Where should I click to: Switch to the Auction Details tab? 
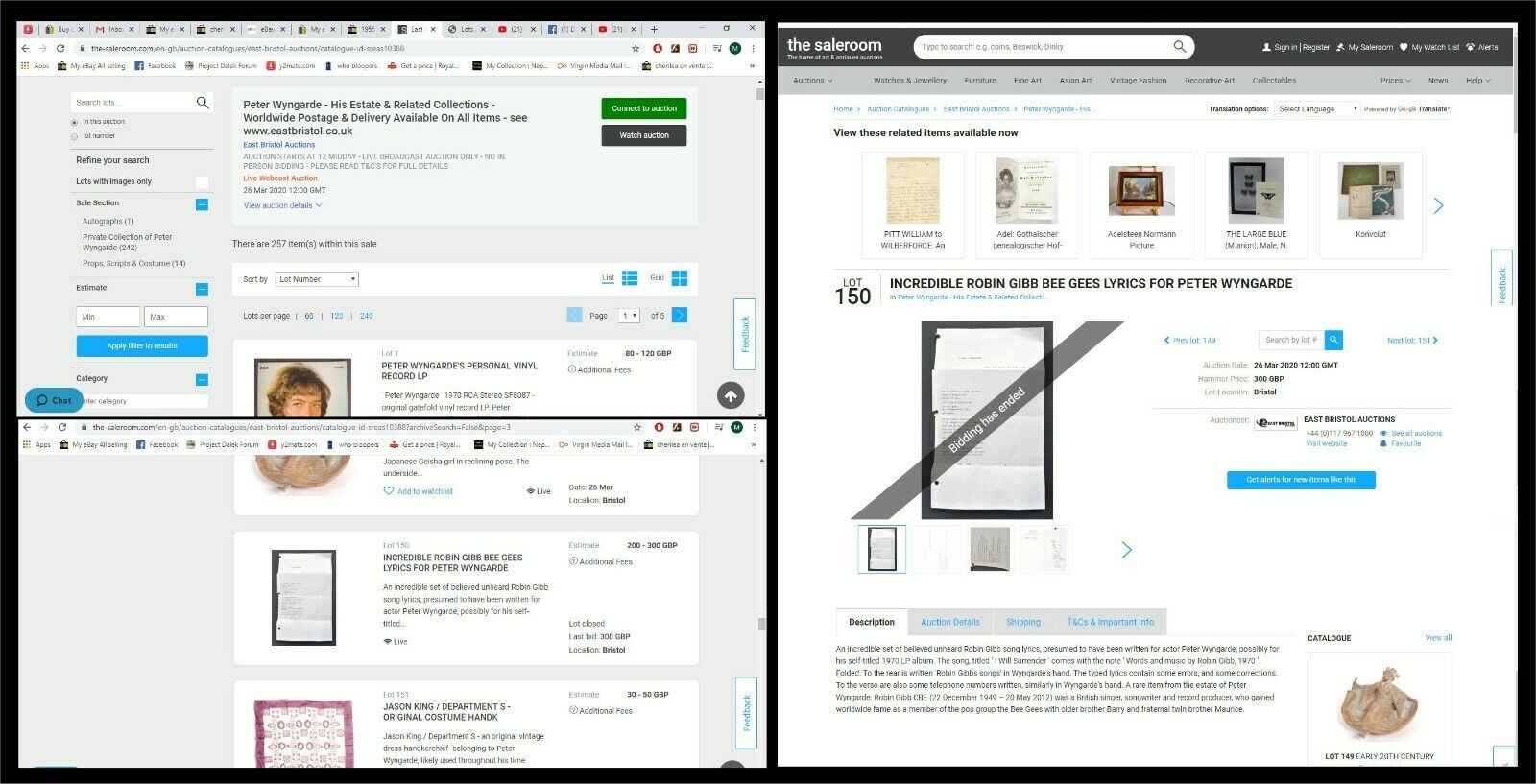[950, 622]
